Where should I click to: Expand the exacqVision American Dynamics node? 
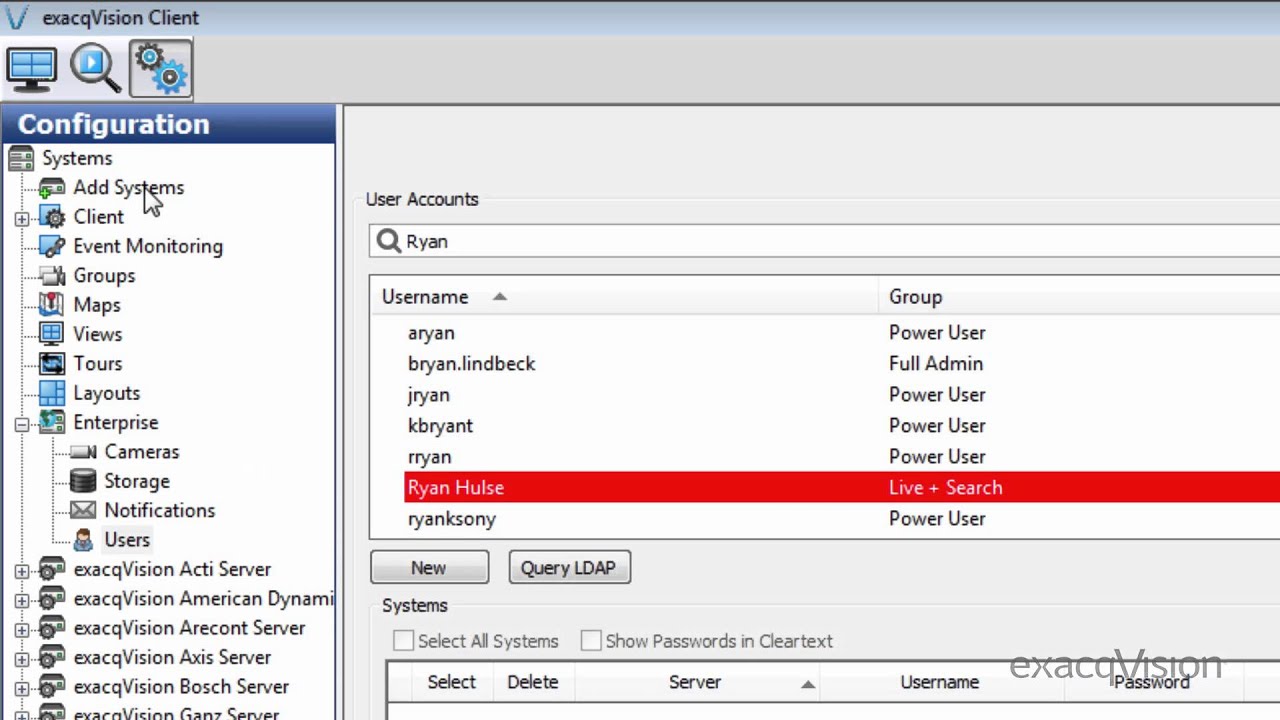pyautogui.click(x=22, y=599)
